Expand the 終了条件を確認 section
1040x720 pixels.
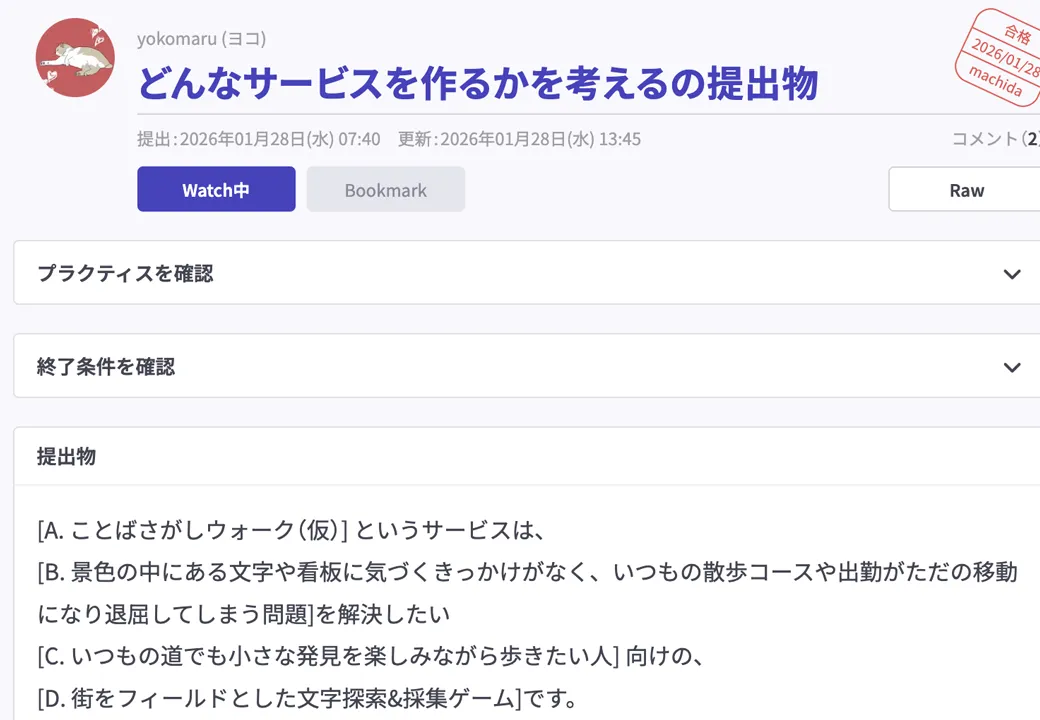tap(527, 366)
